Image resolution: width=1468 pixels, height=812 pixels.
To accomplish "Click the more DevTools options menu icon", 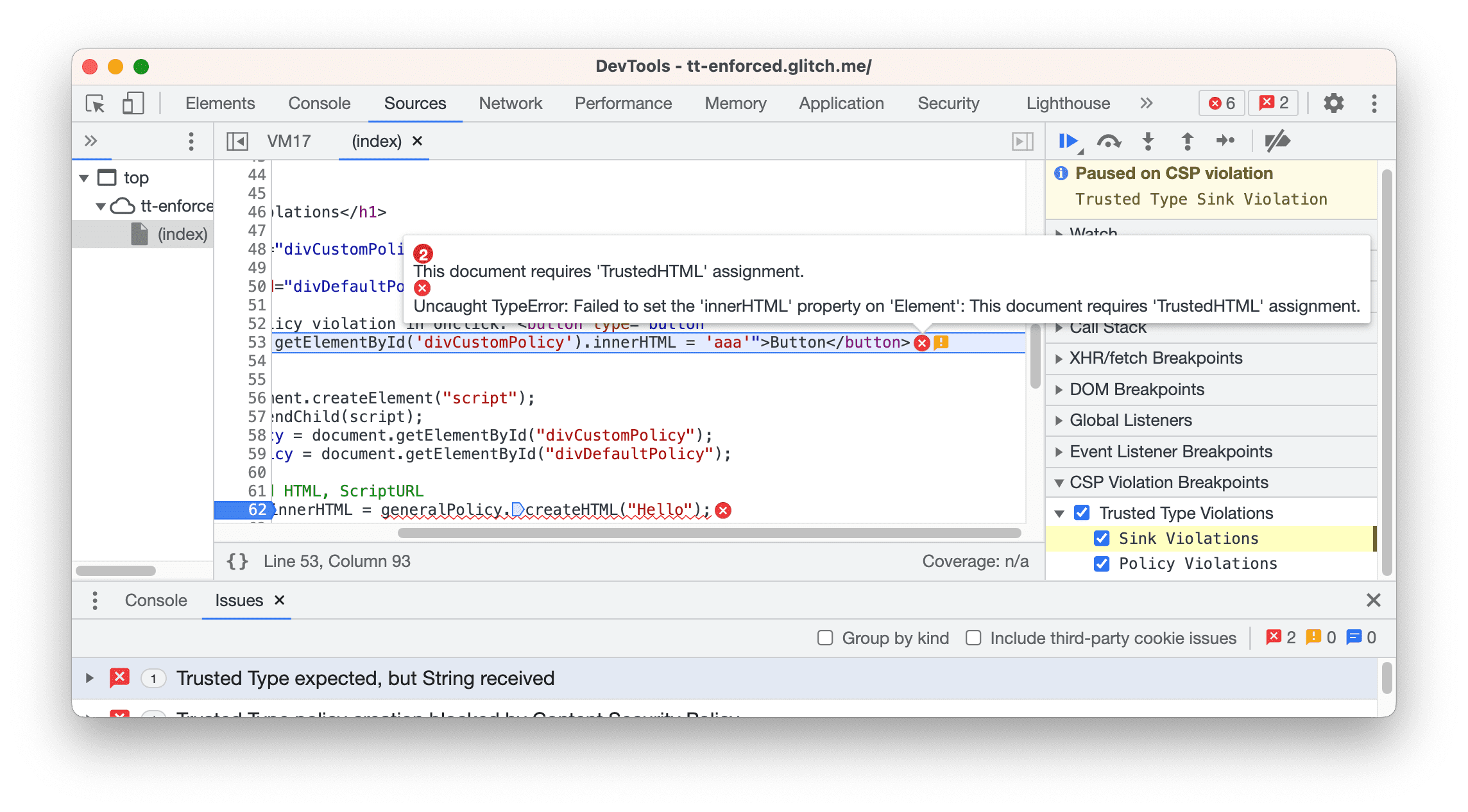I will tap(1375, 103).
